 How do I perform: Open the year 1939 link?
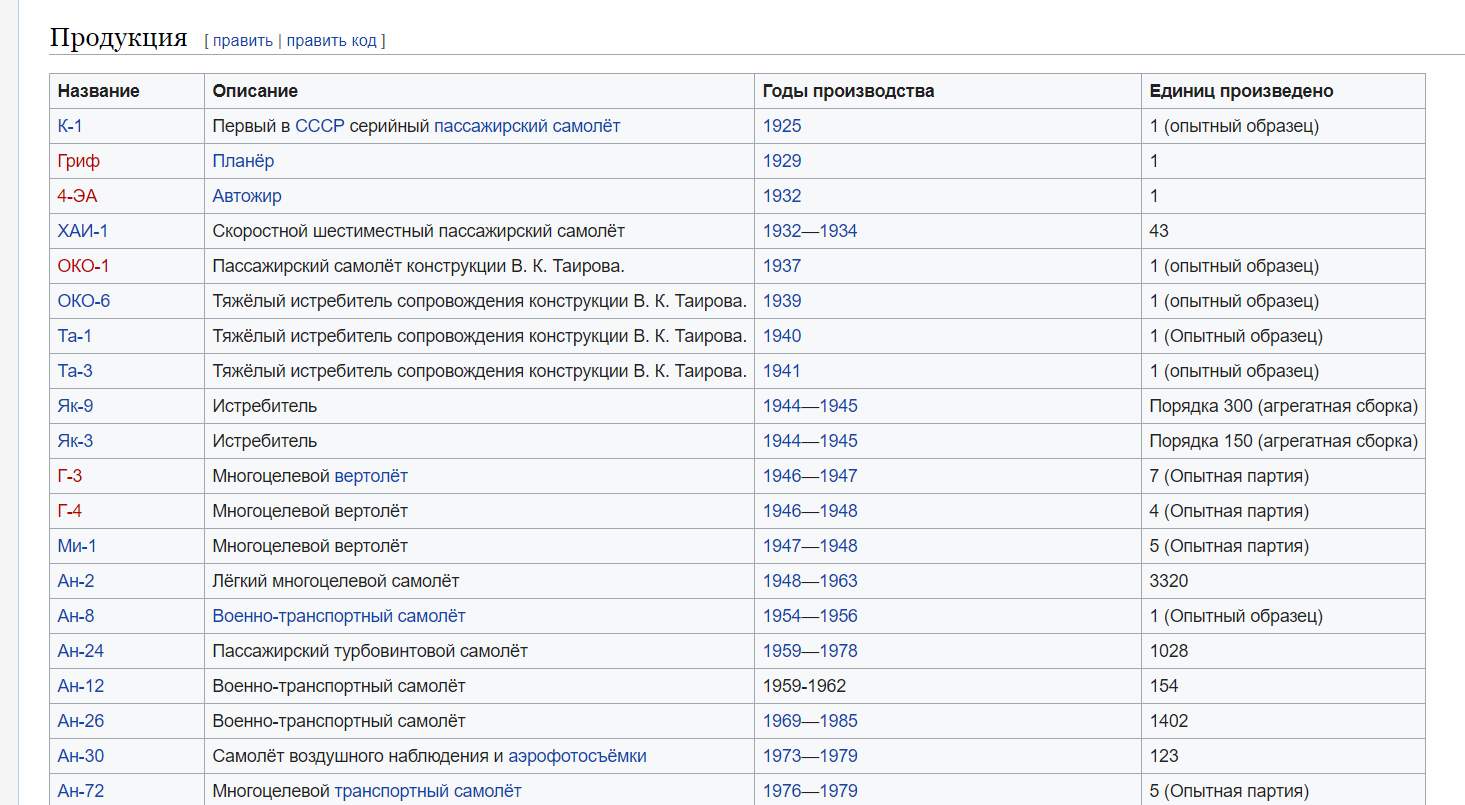click(782, 301)
